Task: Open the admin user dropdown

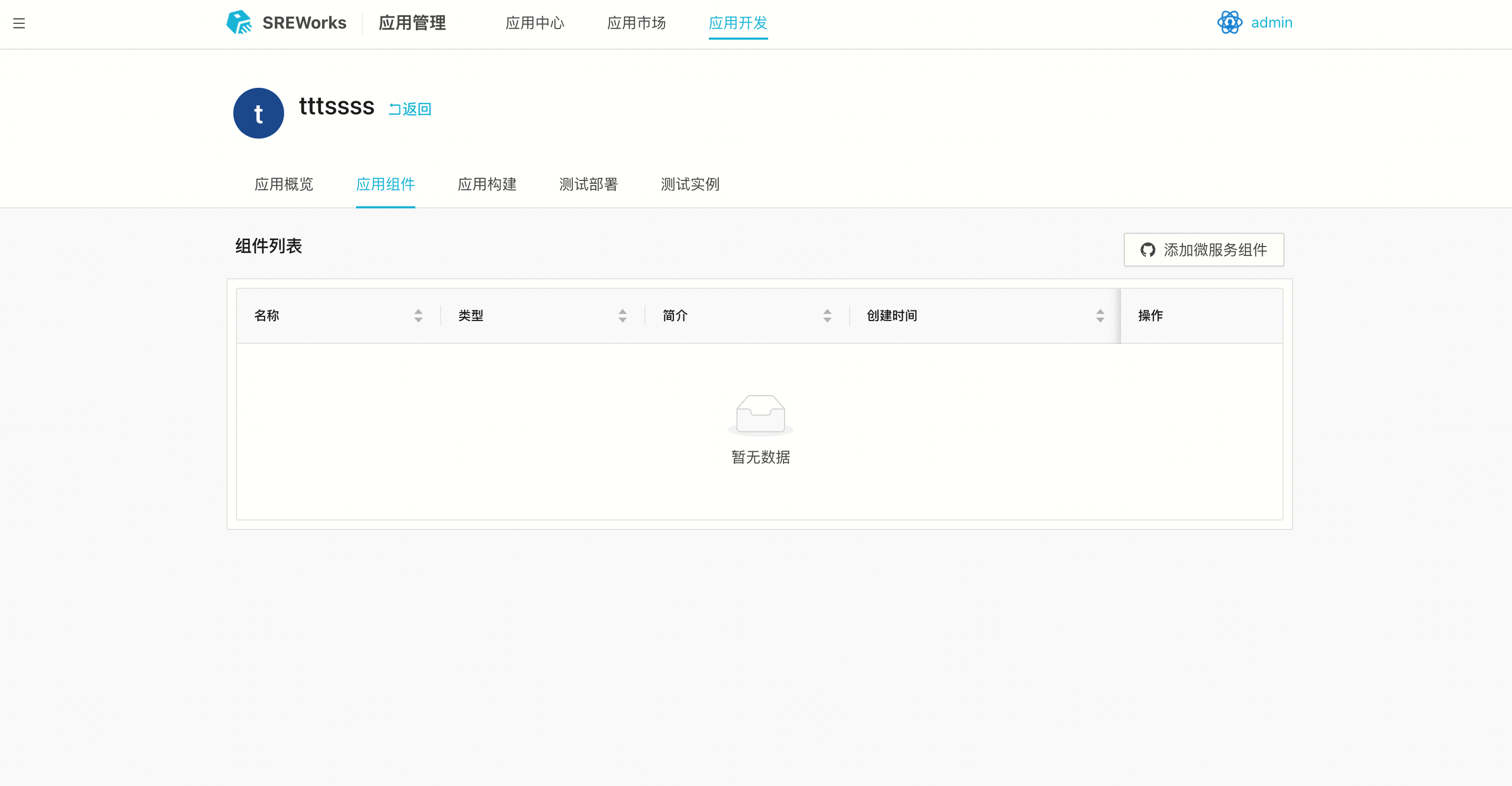Action: click(x=1271, y=22)
